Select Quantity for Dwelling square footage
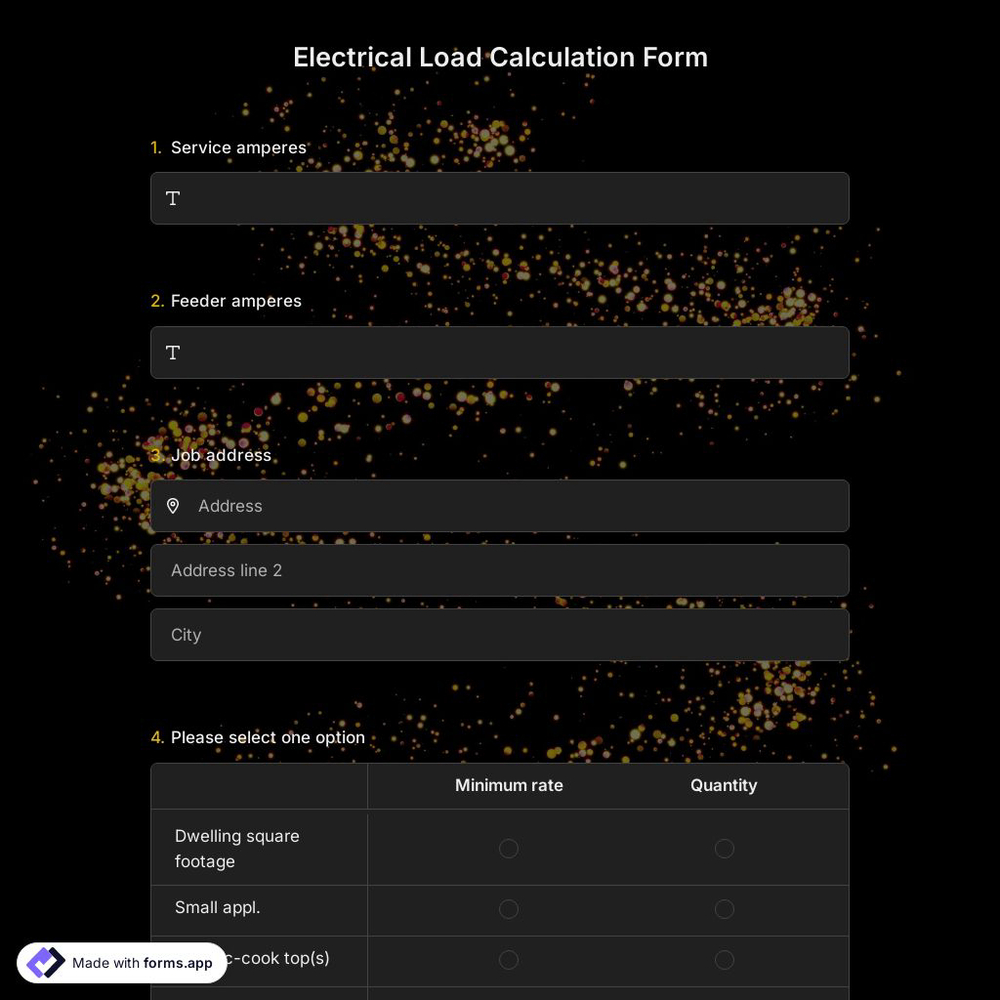 tap(724, 848)
